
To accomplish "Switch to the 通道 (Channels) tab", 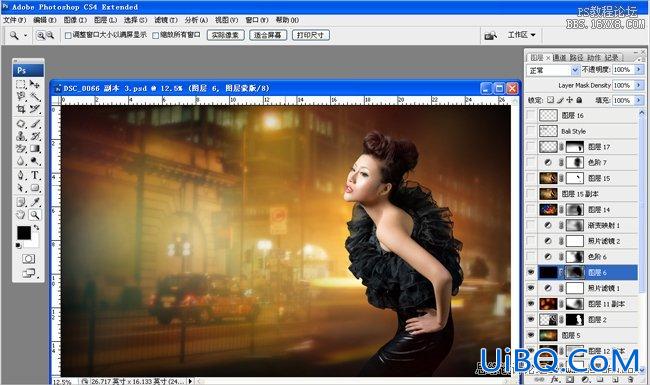I will 559,58.
